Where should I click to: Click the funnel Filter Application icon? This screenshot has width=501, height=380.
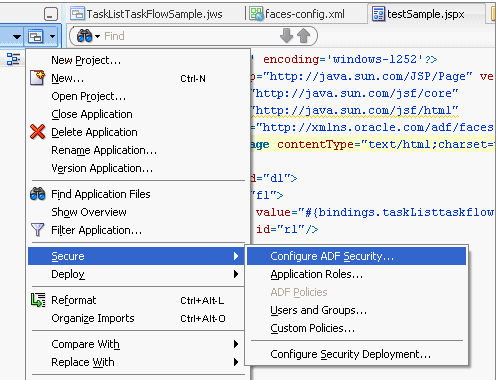click(37, 230)
